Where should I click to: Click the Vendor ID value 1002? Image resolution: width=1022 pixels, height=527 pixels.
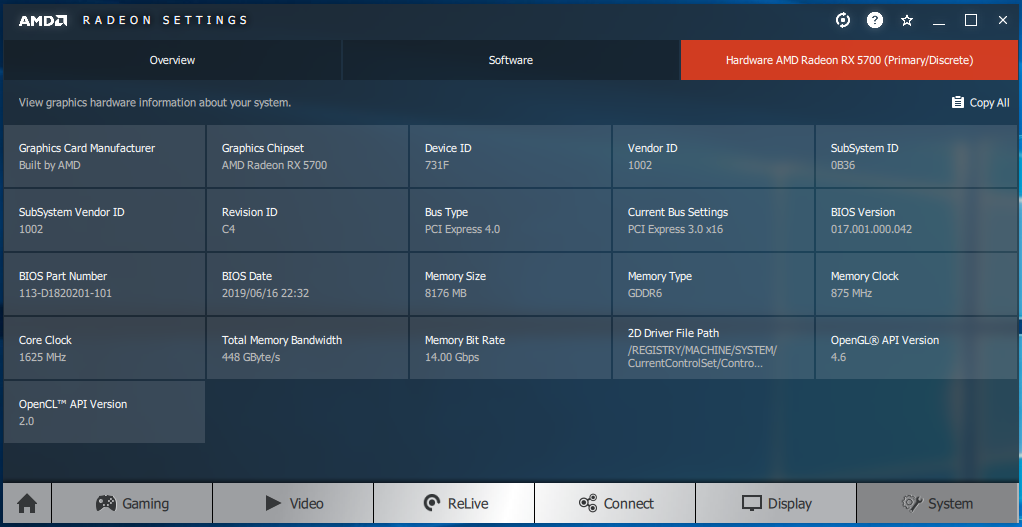tap(640, 165)
